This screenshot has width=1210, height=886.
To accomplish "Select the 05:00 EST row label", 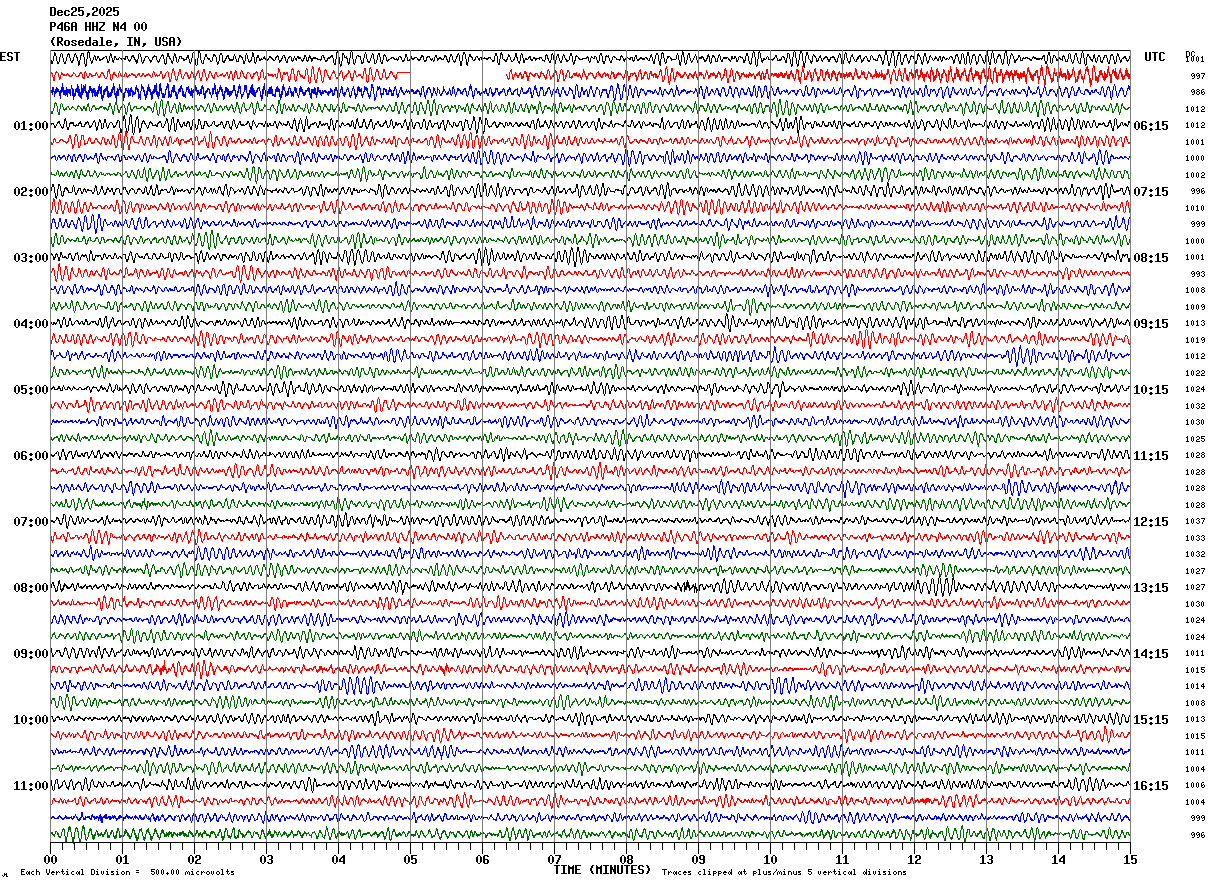I will [x=31, y=390].
